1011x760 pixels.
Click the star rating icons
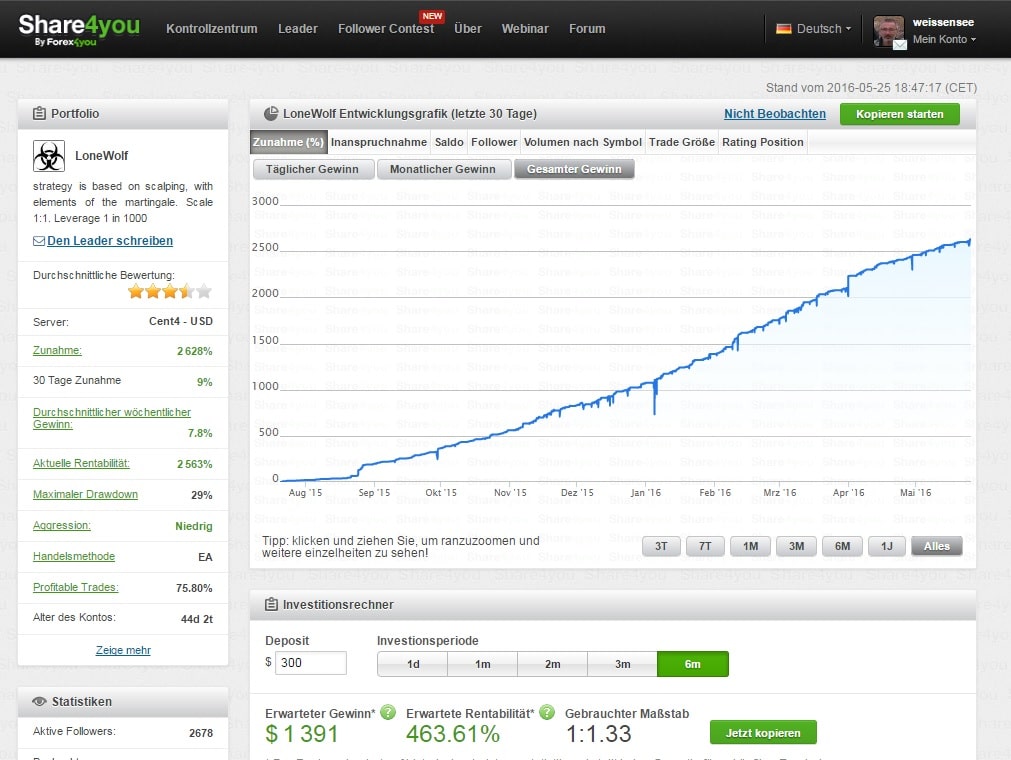pyautogui.click(x=170, y=292)
